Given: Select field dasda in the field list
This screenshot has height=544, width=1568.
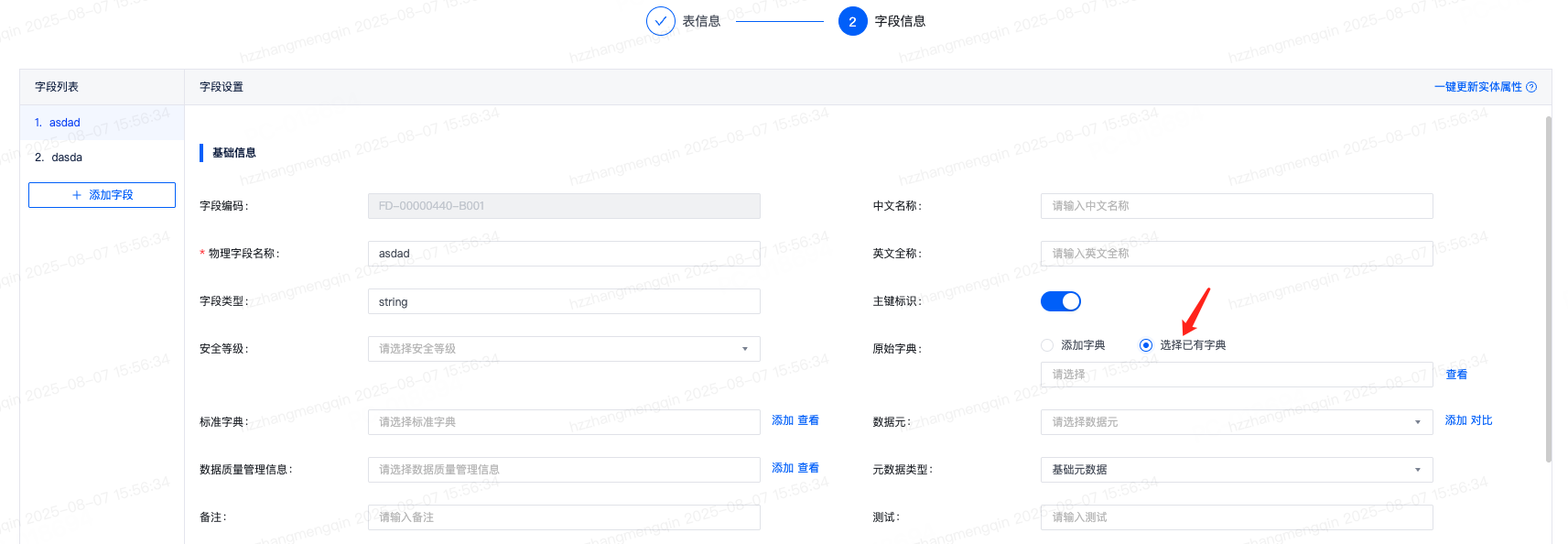Looking at the screenshot, I should coord(67,158).
